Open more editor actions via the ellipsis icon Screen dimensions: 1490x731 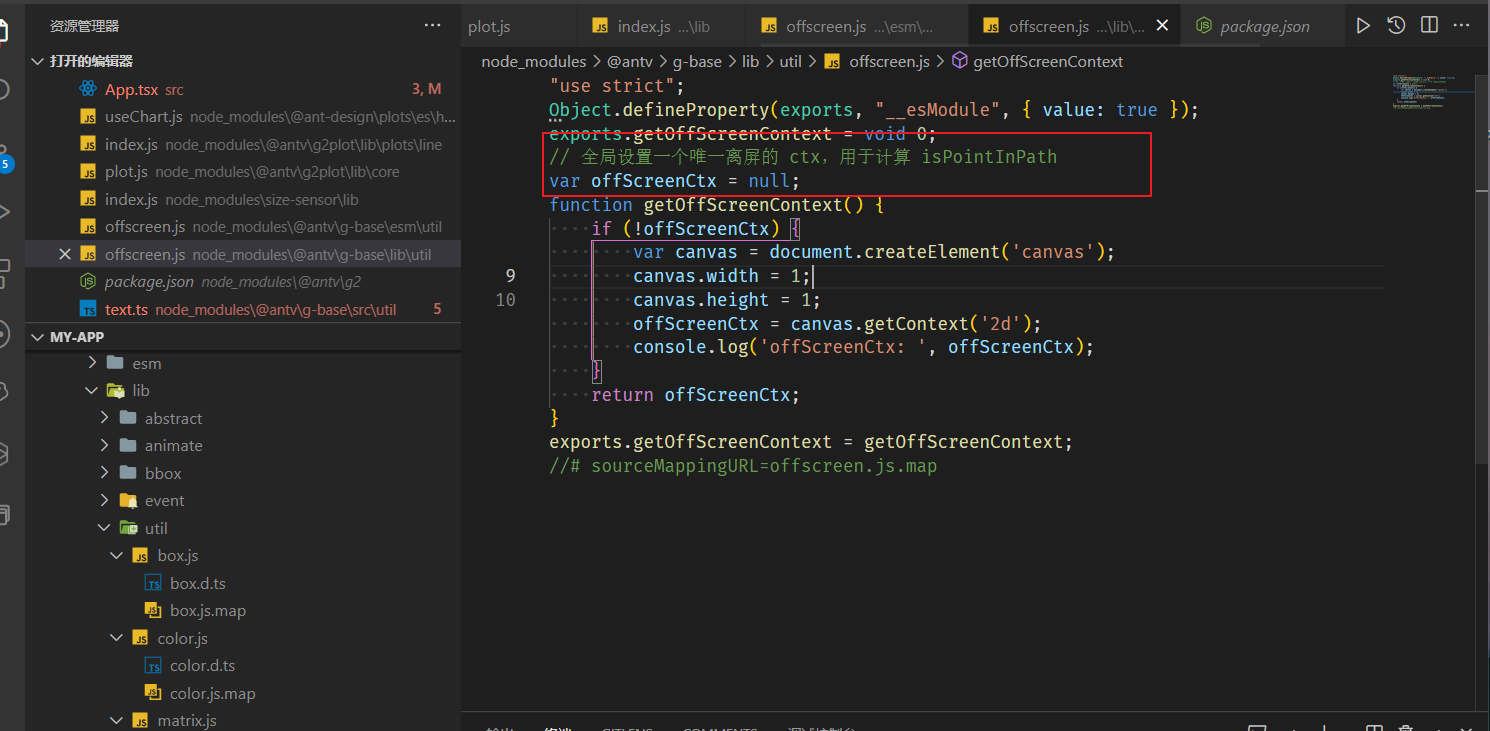(x=1460, y=25)
